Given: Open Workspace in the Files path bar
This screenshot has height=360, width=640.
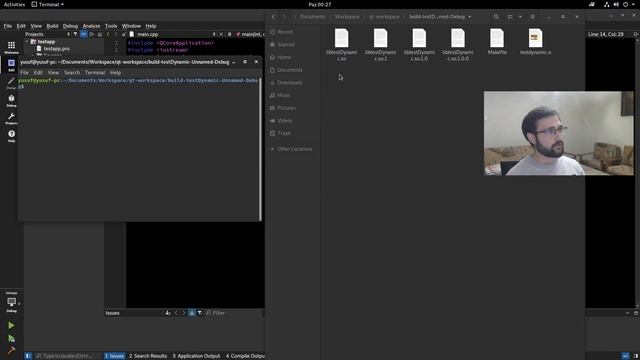Looking at the screenshot, I should [x=347, y=17].
